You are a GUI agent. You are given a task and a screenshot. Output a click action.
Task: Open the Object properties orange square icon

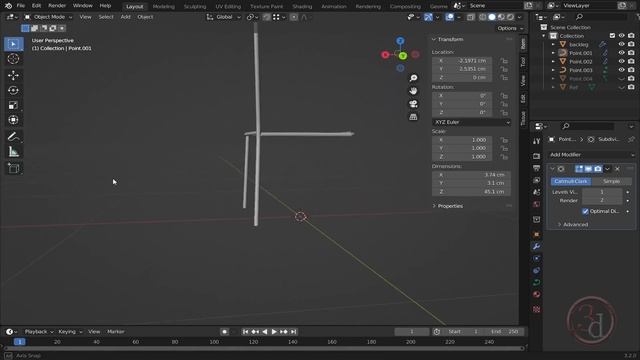coord(536,234)
